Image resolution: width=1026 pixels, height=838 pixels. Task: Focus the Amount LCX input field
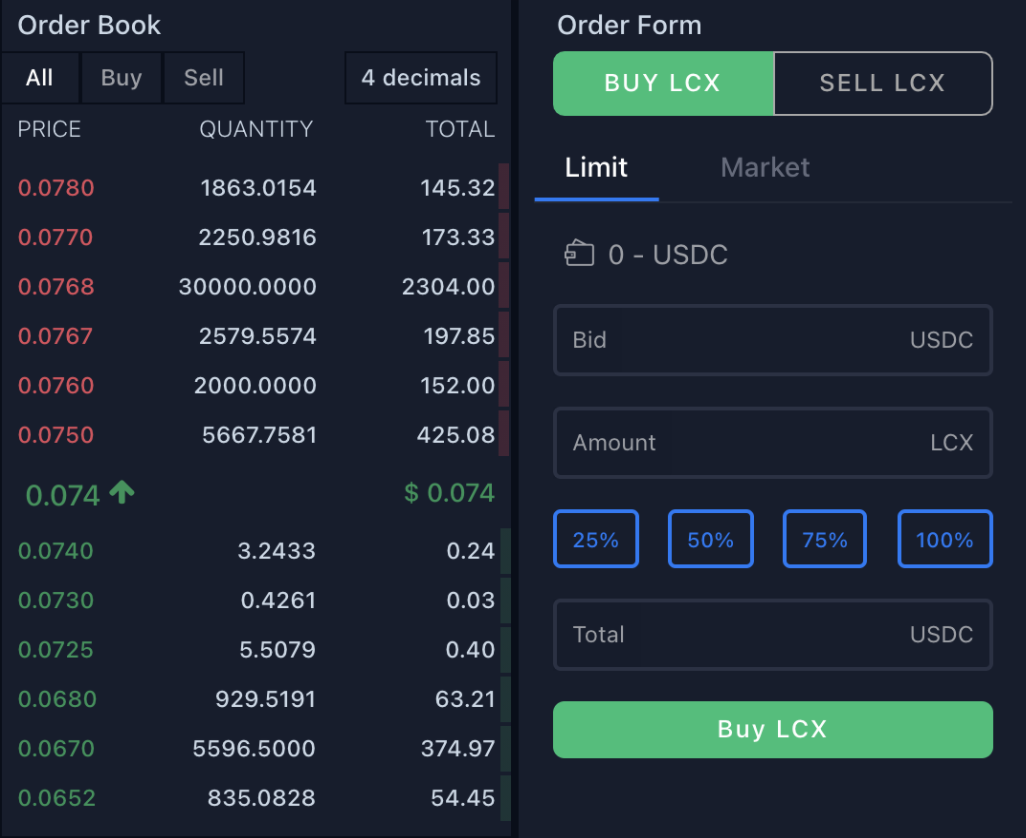773,443
